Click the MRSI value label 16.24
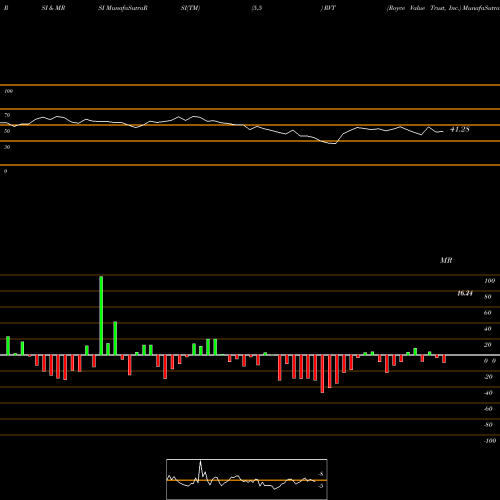 [465, 293]
